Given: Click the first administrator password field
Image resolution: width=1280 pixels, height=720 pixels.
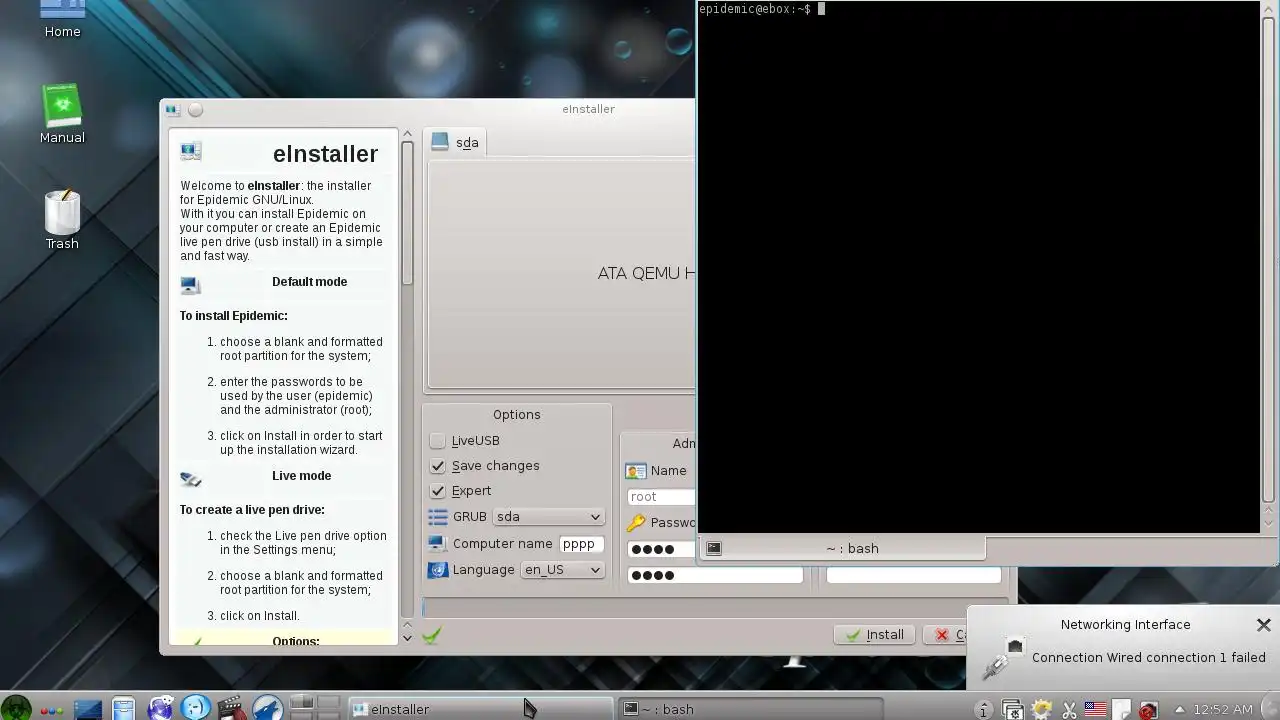Looking at the screenshot, I should coord(661,549).
